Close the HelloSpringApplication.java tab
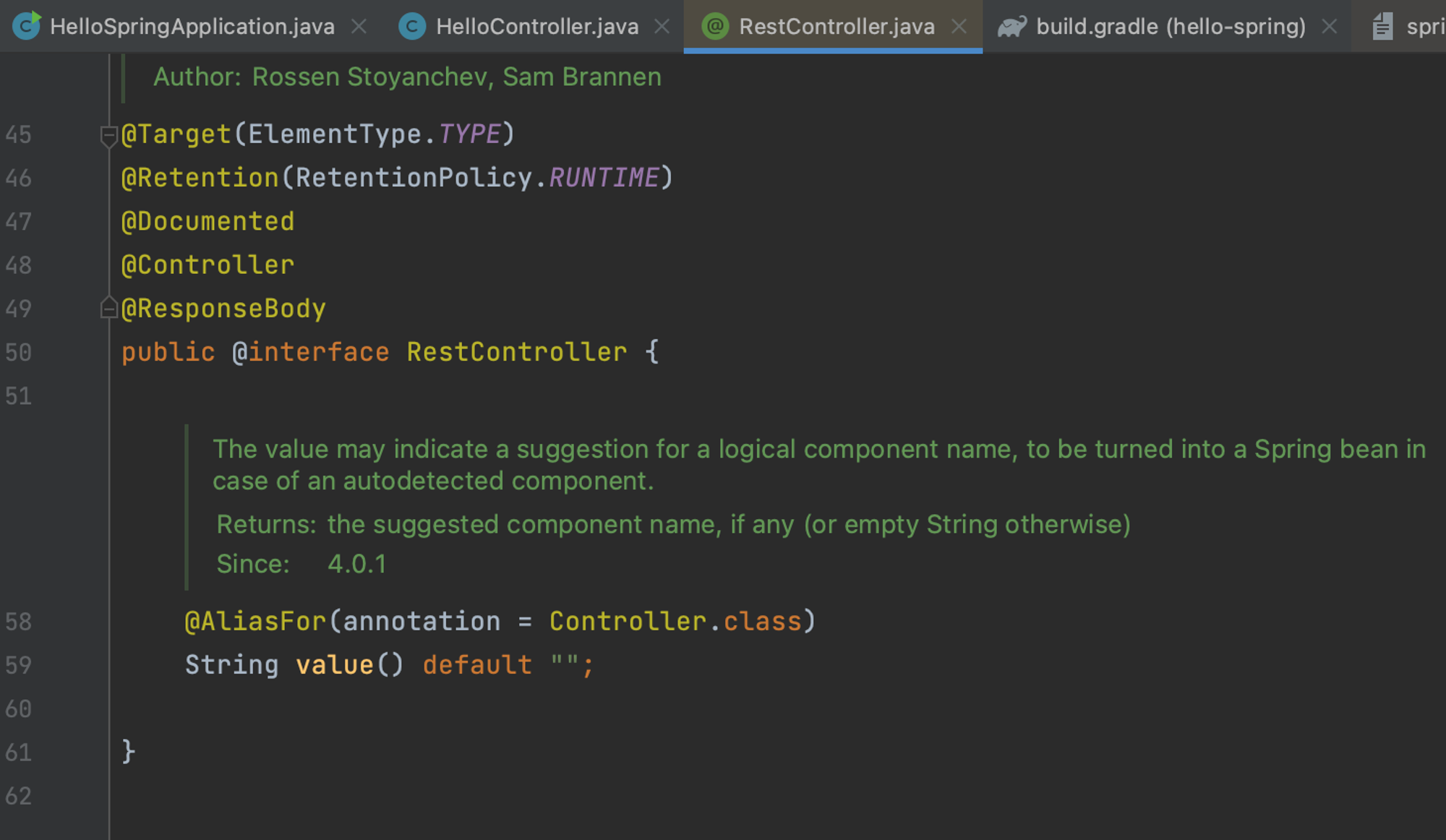 click(x=359, y=27)
